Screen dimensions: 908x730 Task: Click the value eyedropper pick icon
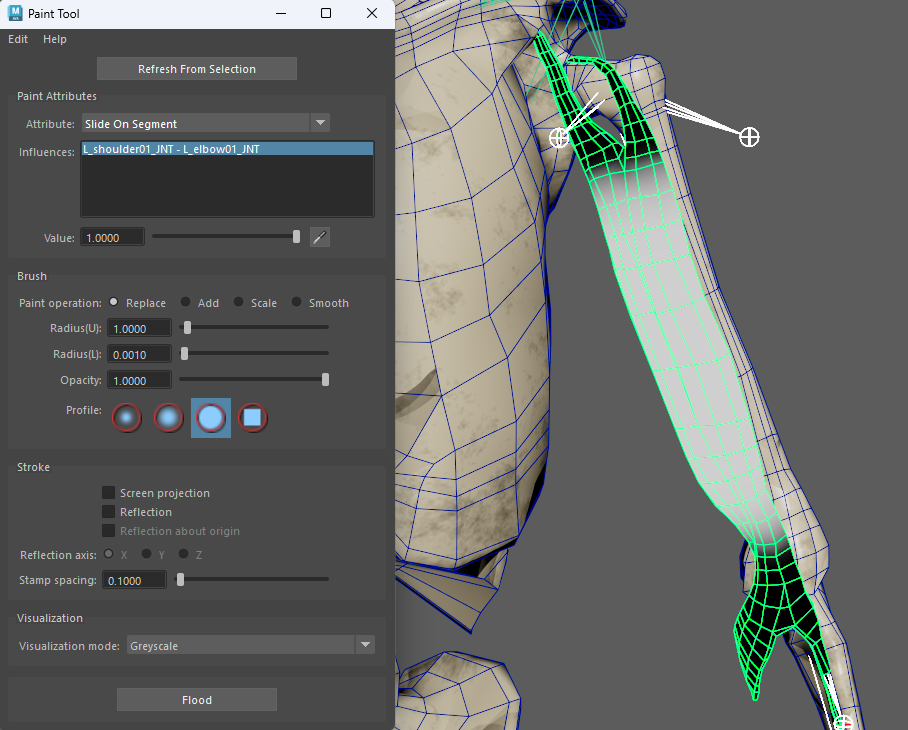tap(319, 237)
